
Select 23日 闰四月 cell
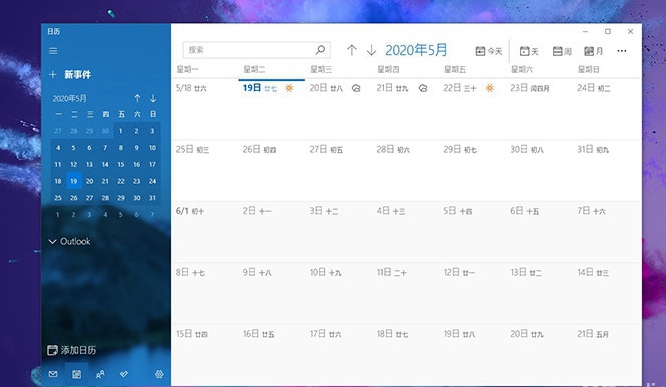[x=539, y=109]
